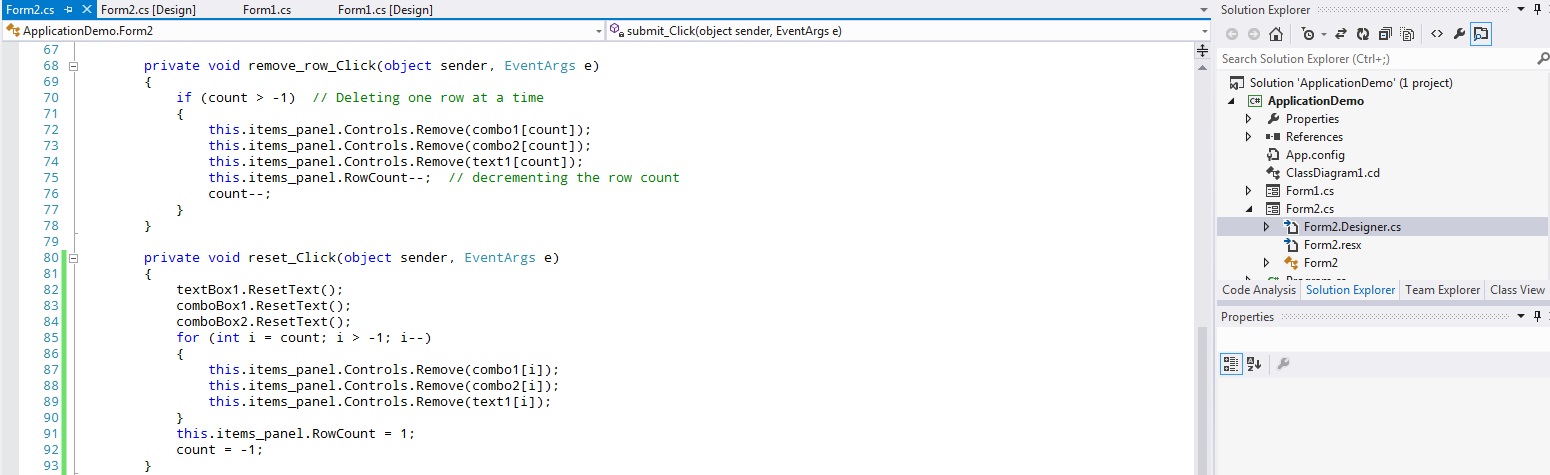The width and height of the screenshot is (1550, 475).
Task: Expand the References node
Action: coord(1248,137)
